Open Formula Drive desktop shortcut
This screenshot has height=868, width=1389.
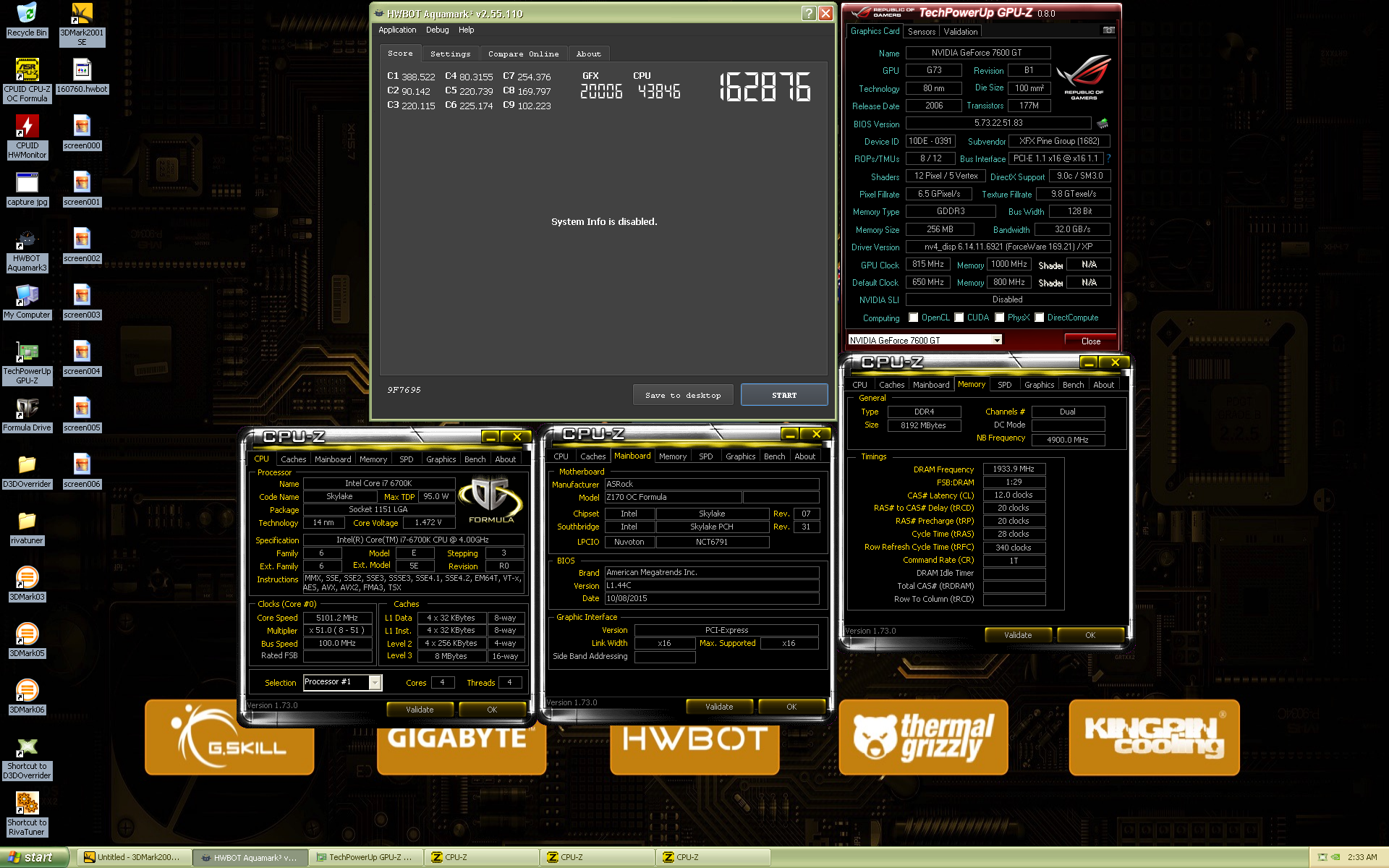point(27,415)
